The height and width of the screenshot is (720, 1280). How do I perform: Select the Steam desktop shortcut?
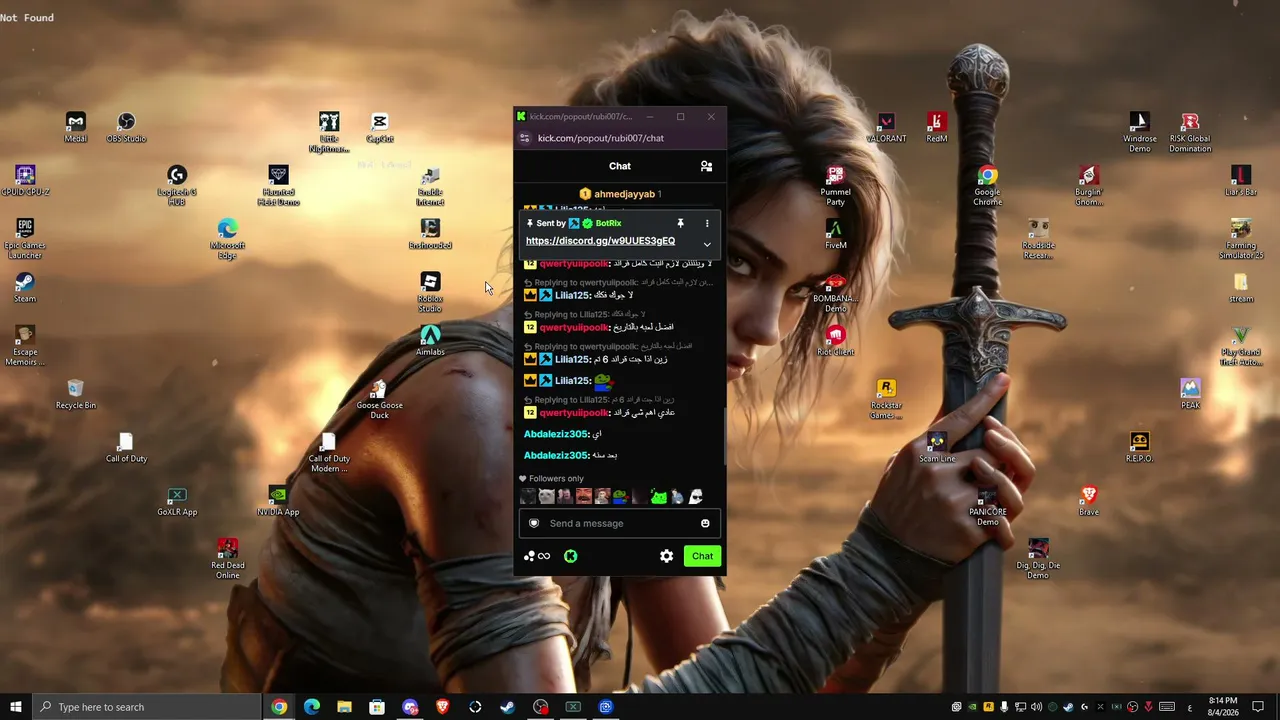(x=25, y=288)
